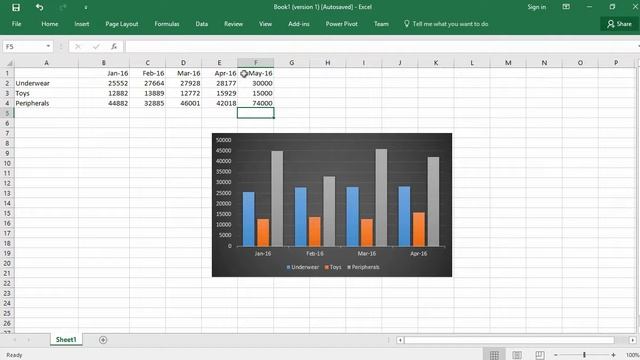
Task: Select column A header
Action: point(46,63)
